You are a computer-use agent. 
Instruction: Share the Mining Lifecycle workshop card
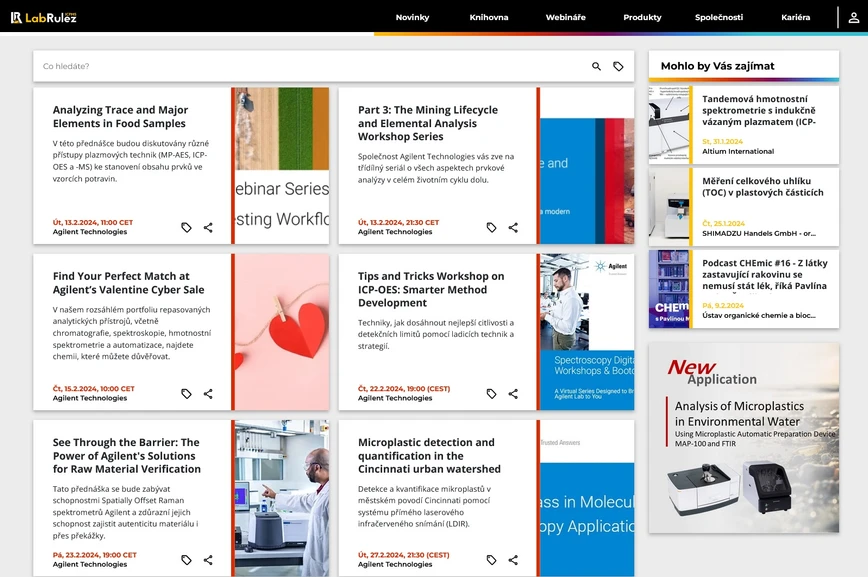point(513,228)
